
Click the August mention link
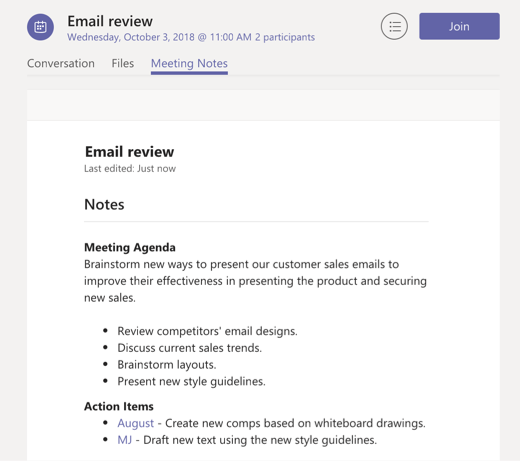click(135, 423)
